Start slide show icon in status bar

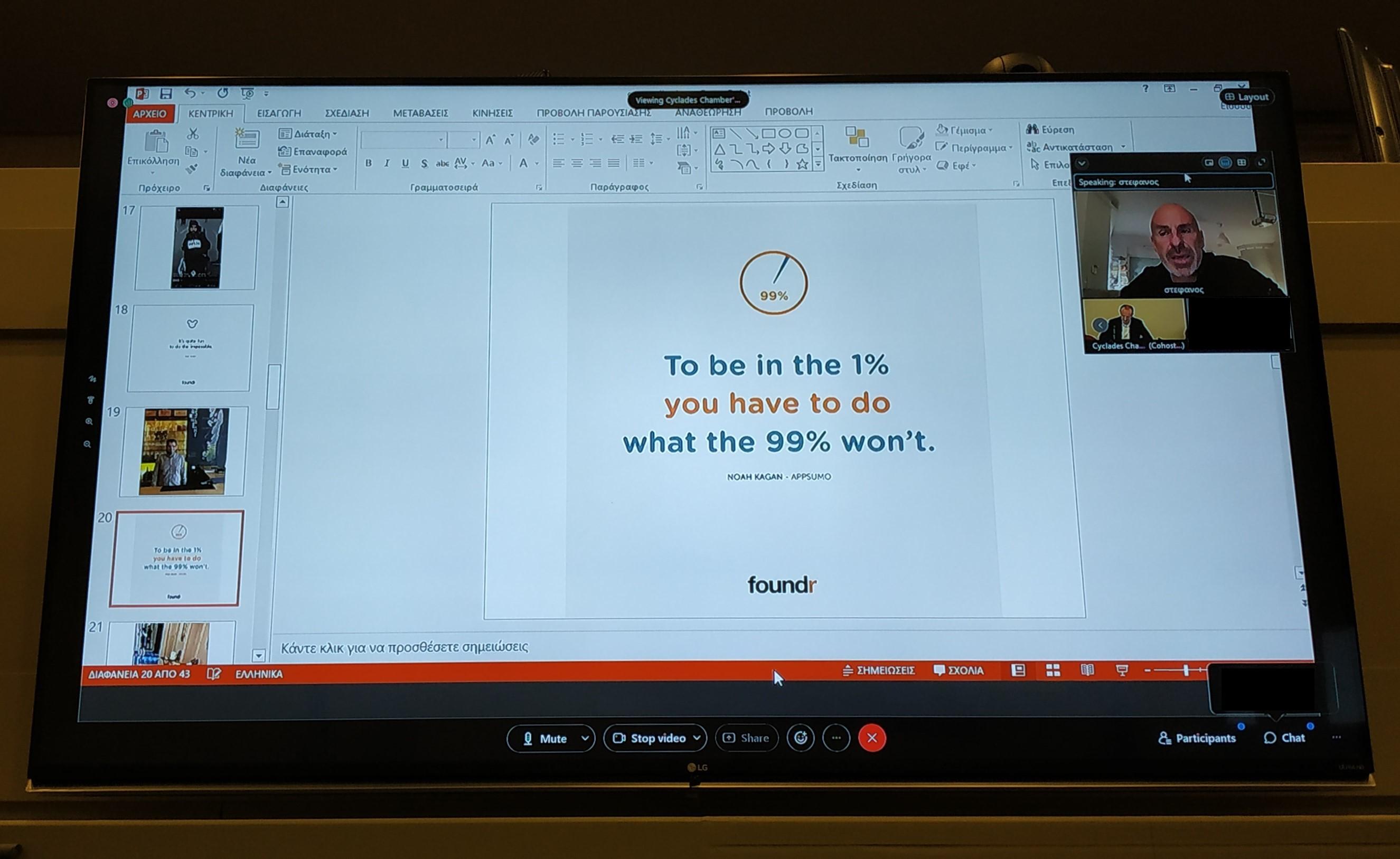click(x=1122, y=671)
